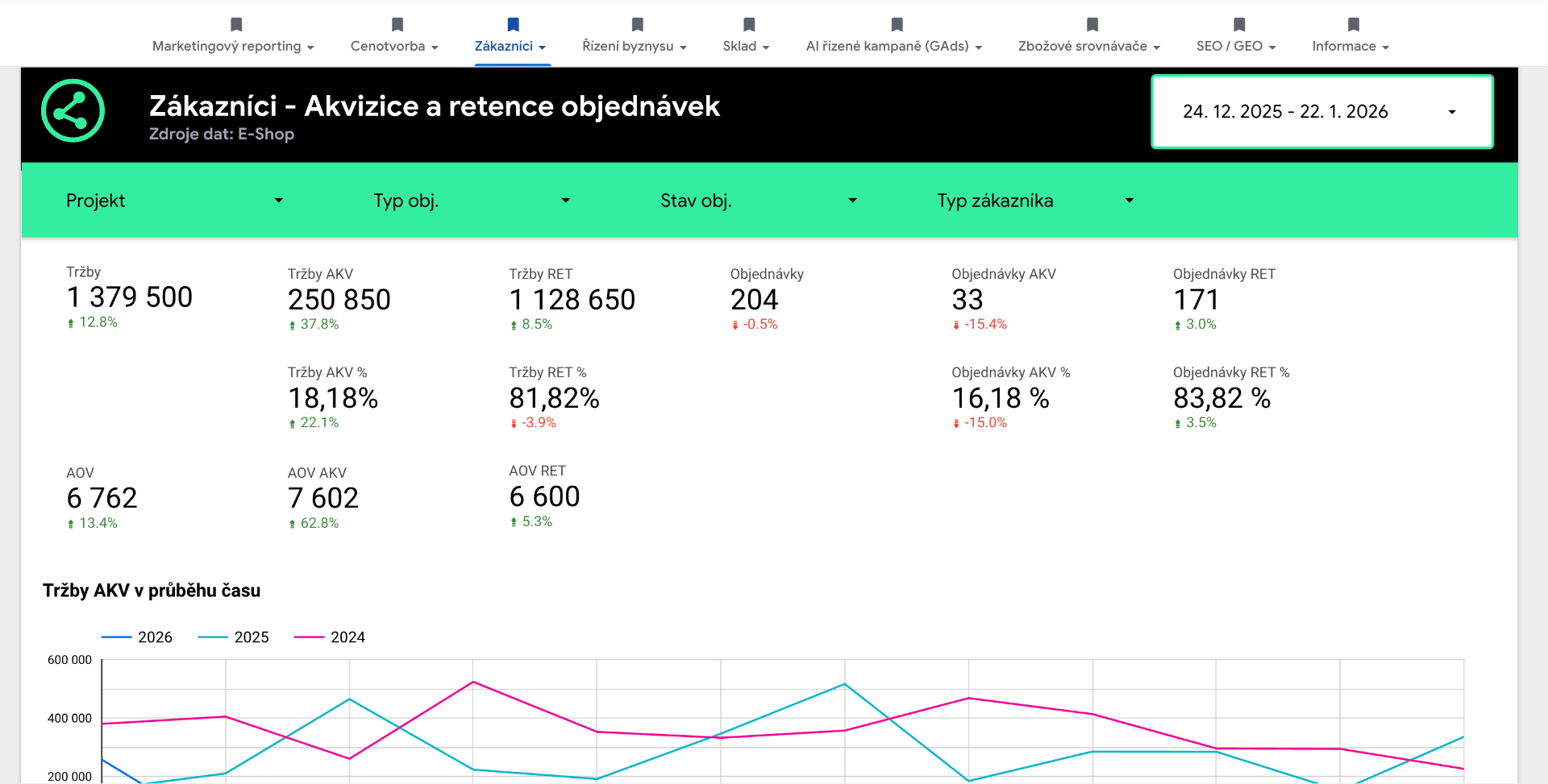Open the date range picker dropdown
This screenshot has height=784, width=1548.
pyautogui.click(x=1322, y=112)
